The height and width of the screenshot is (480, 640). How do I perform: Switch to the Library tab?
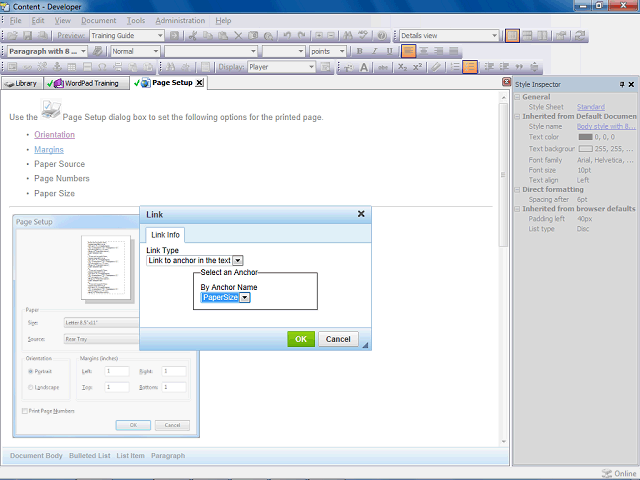[21, 83]
